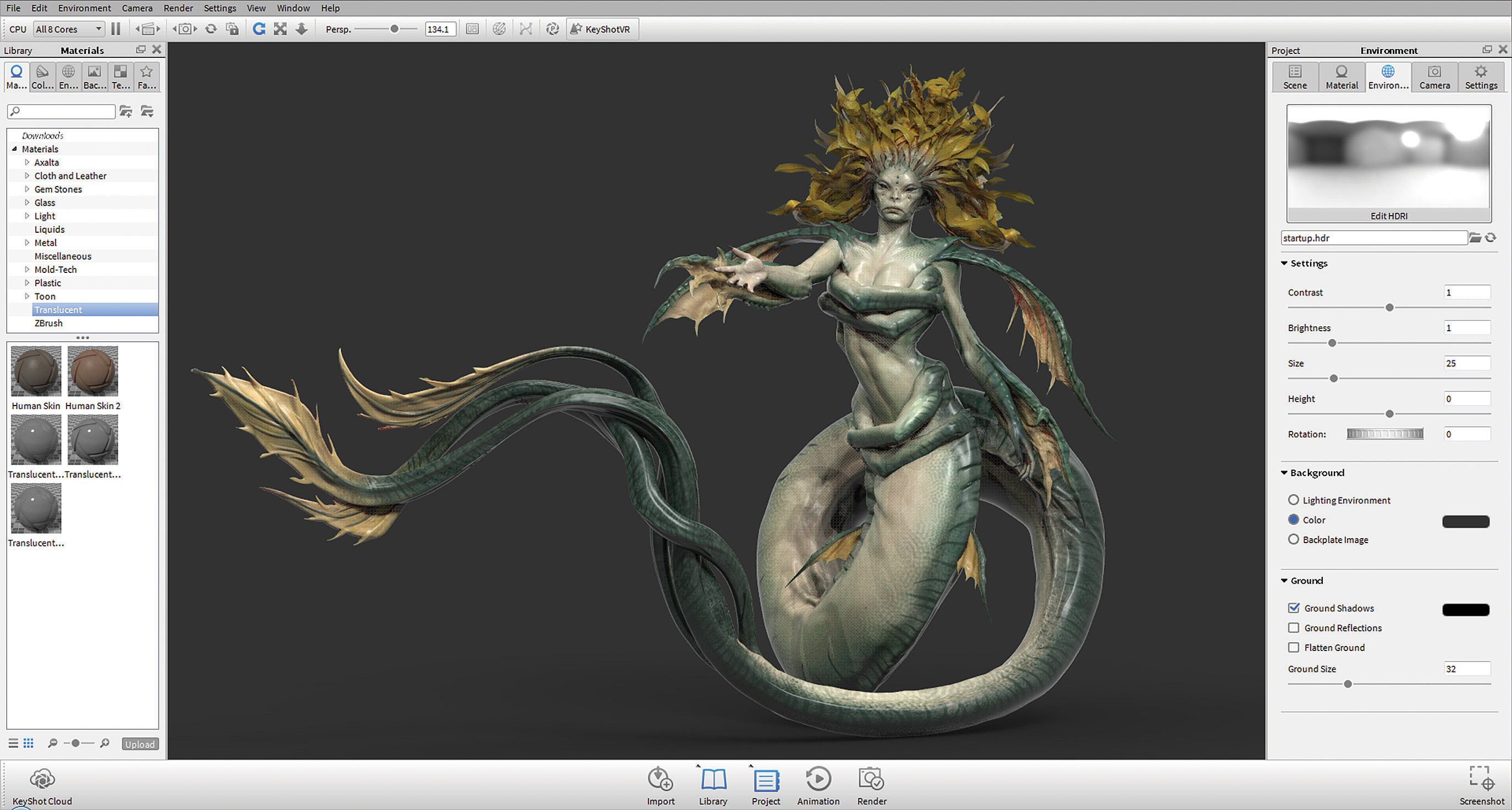
Task: Collapse the Materials root tree node
Action: point(15,149)
